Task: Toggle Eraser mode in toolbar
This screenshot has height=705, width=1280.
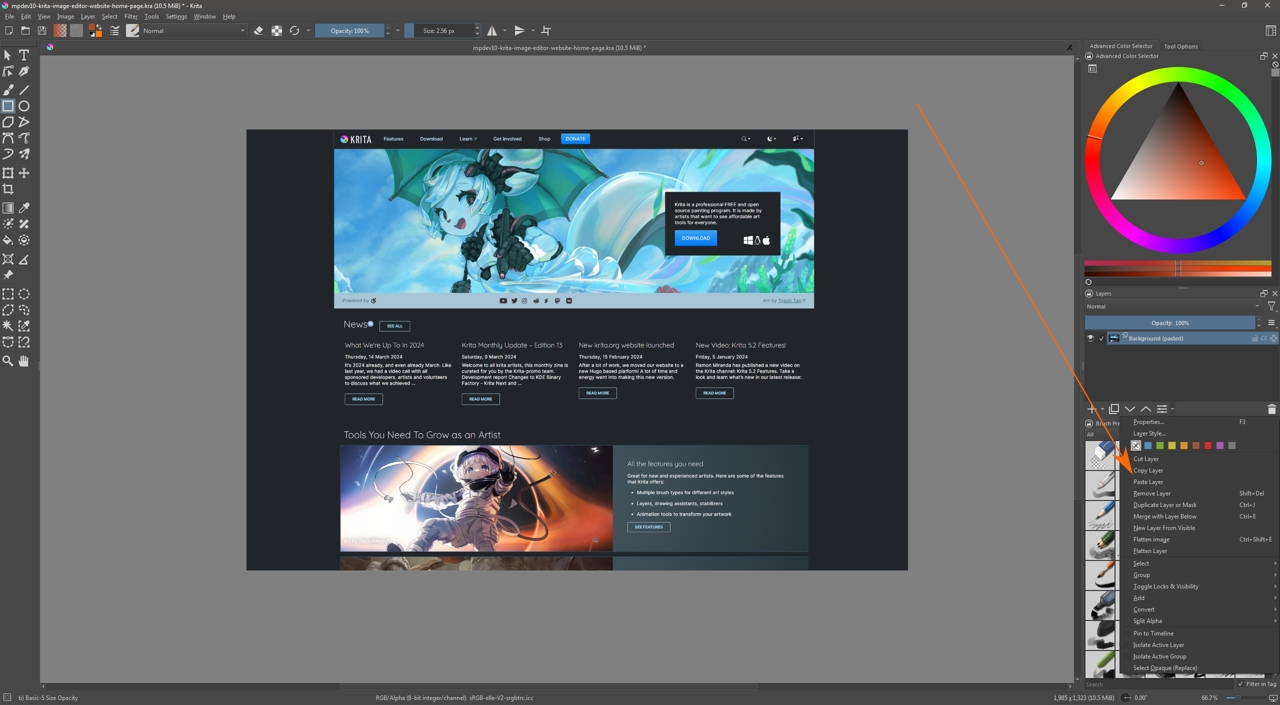Action: coord(258,31)
